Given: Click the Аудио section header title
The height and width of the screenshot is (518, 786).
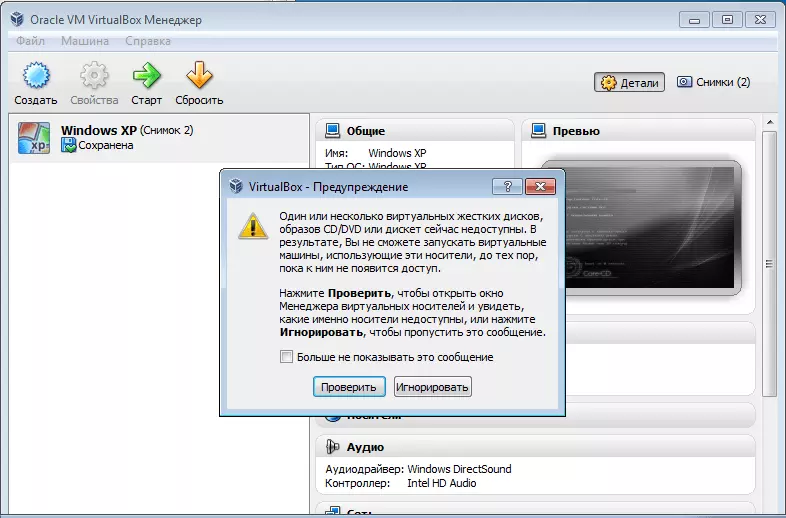Looking at the screenshot, I should pyautogui.click(x=365, y=447).
